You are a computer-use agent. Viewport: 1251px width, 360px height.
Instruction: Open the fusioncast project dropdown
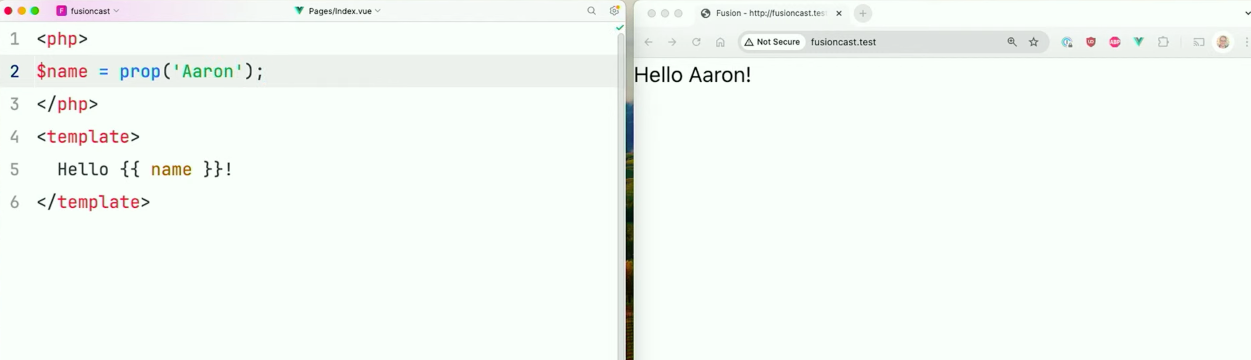tap(88, 11)
